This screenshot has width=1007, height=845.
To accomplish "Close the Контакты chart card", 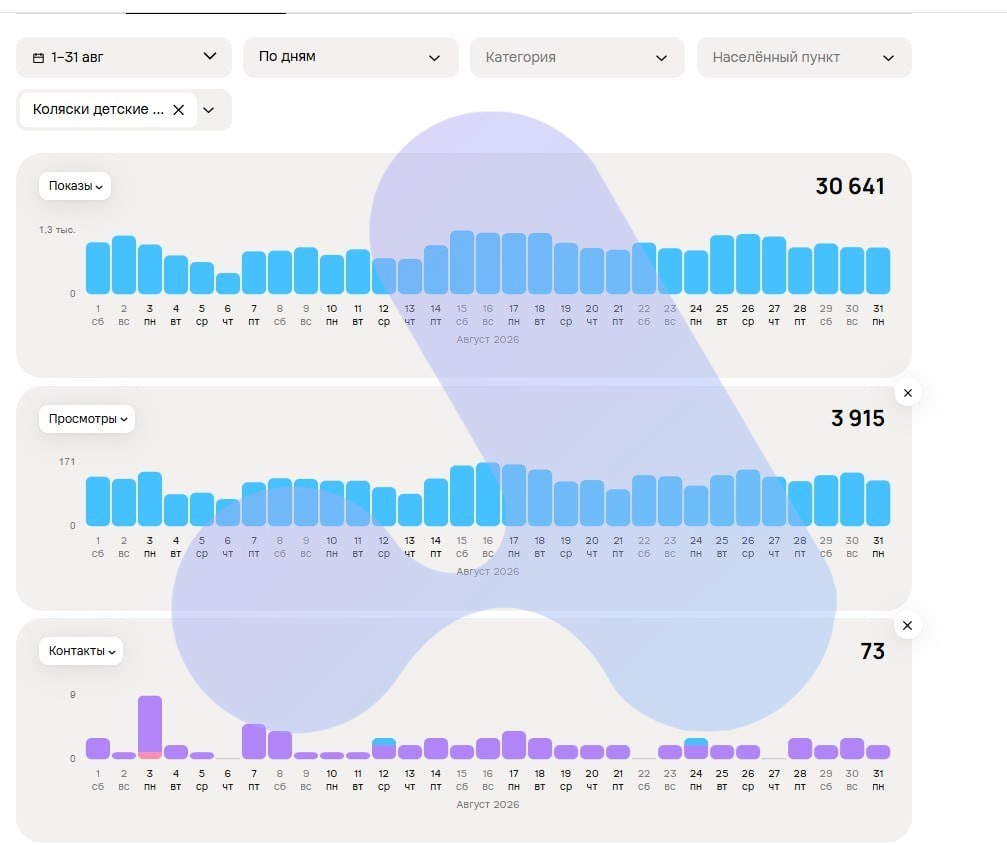I will pos(907,625).
